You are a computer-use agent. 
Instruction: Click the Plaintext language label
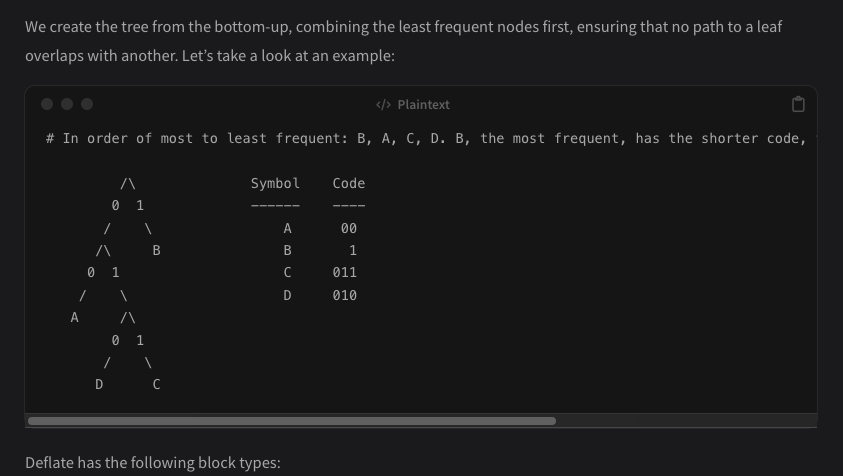[x=423, y=104]
